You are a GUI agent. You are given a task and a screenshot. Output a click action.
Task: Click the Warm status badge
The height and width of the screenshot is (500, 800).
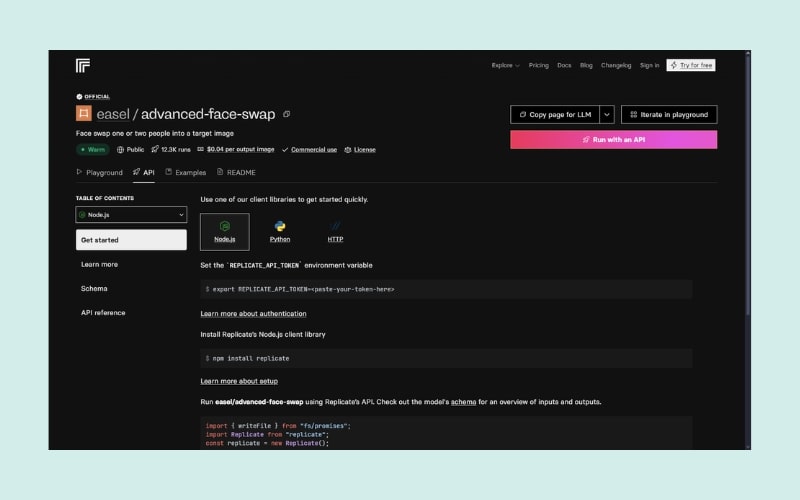coord(93,149)
